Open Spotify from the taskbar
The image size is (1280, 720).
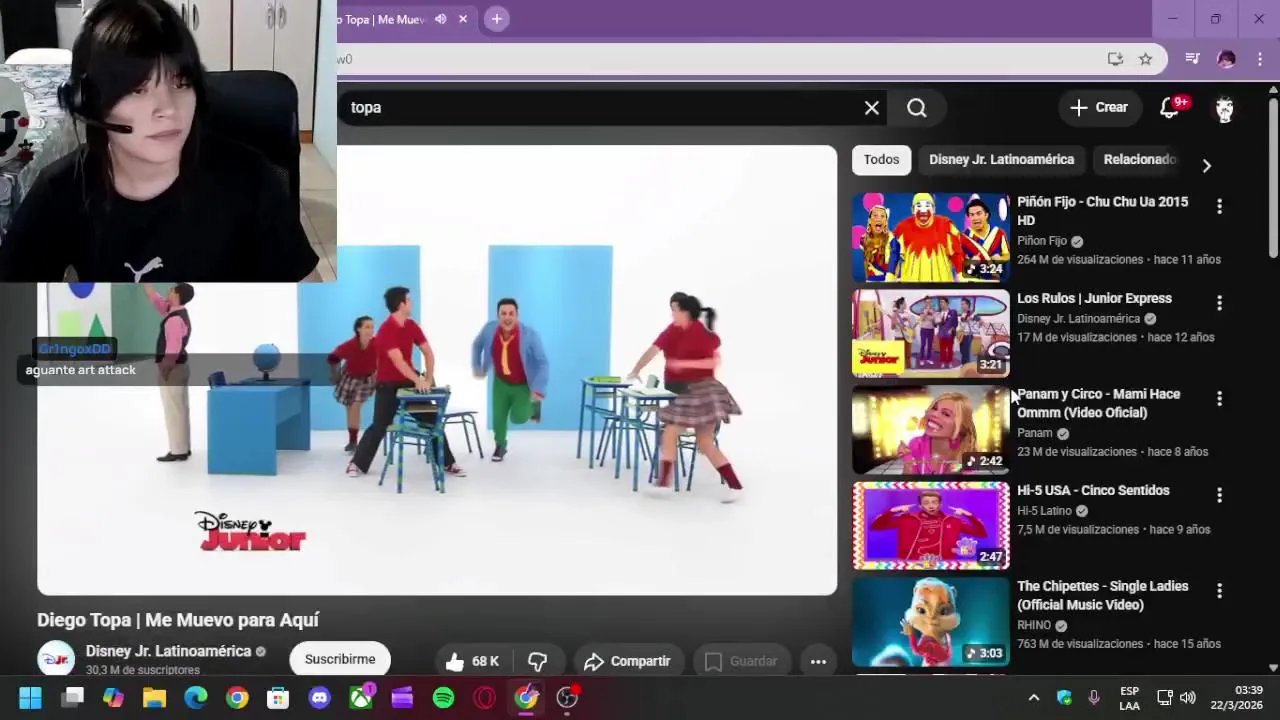(x=443, y=697)
